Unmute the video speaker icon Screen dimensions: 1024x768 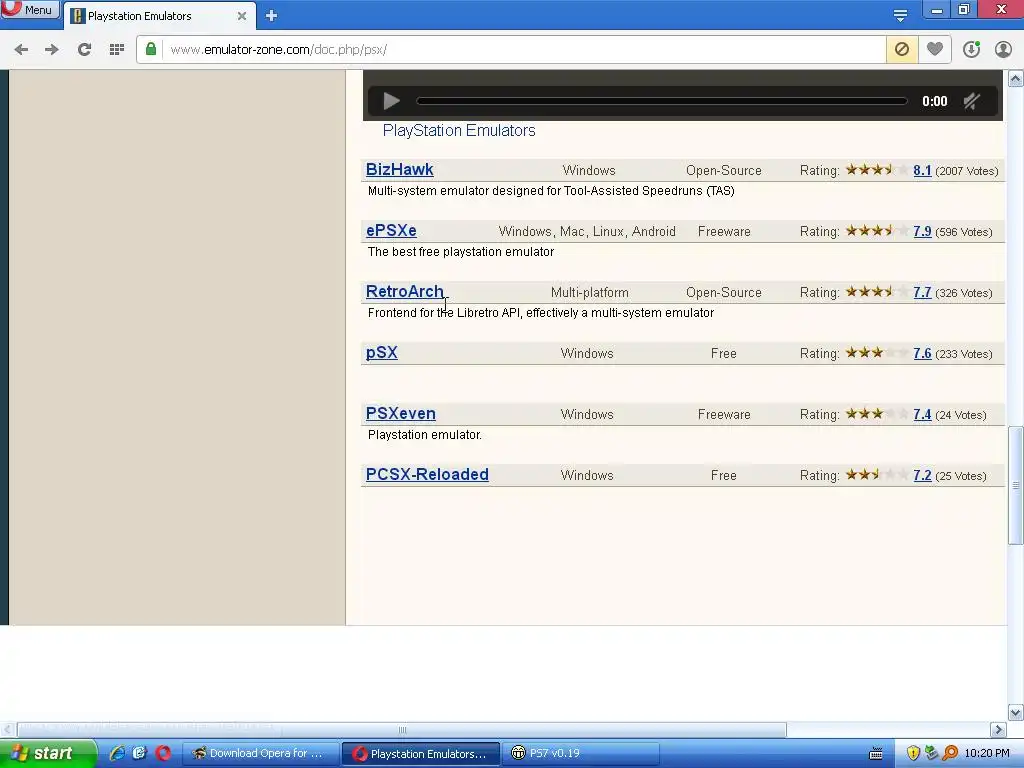coord(972,101)
